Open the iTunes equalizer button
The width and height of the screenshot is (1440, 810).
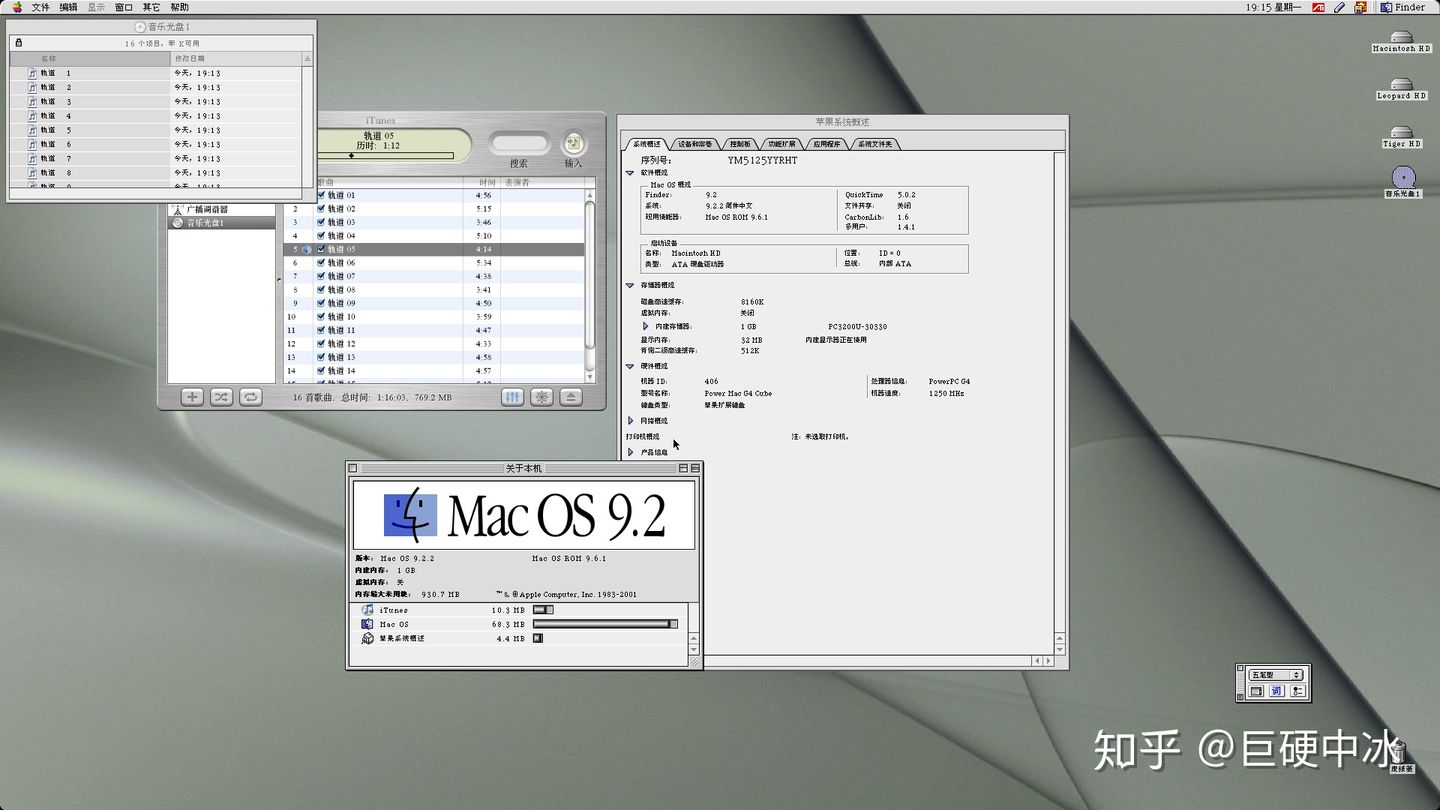click(x=512, y=397)
